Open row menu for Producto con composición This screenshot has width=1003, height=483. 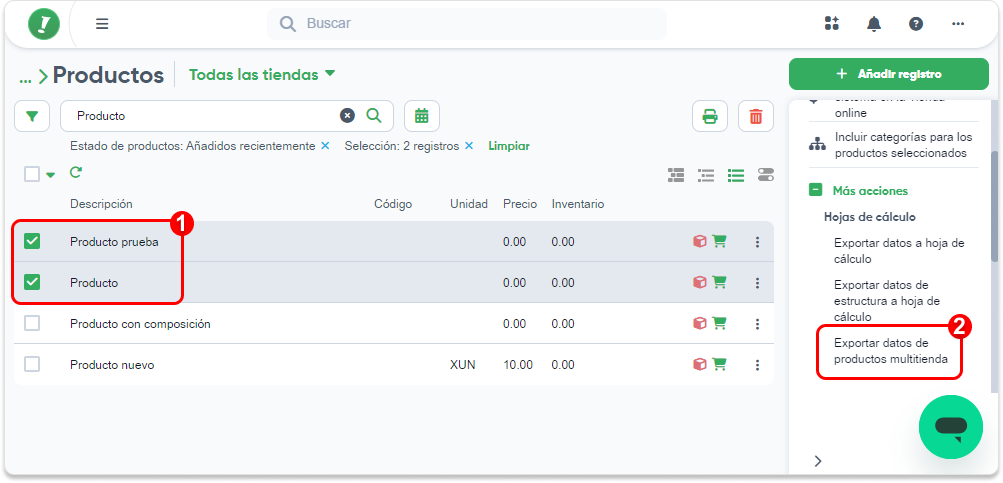[757, 324]
